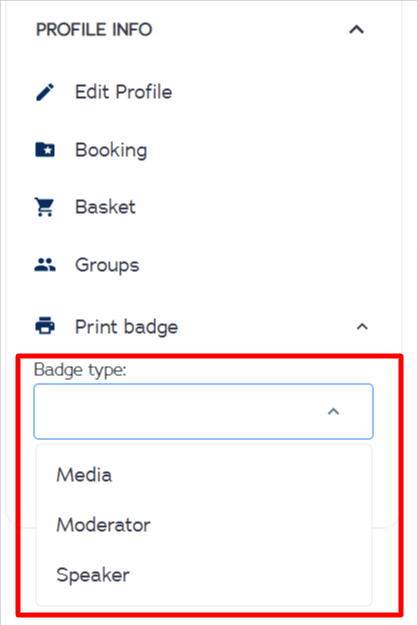Click the printer icon for Print badge
The width and height of the screenshot is (417, 625).
pos(45,326)
